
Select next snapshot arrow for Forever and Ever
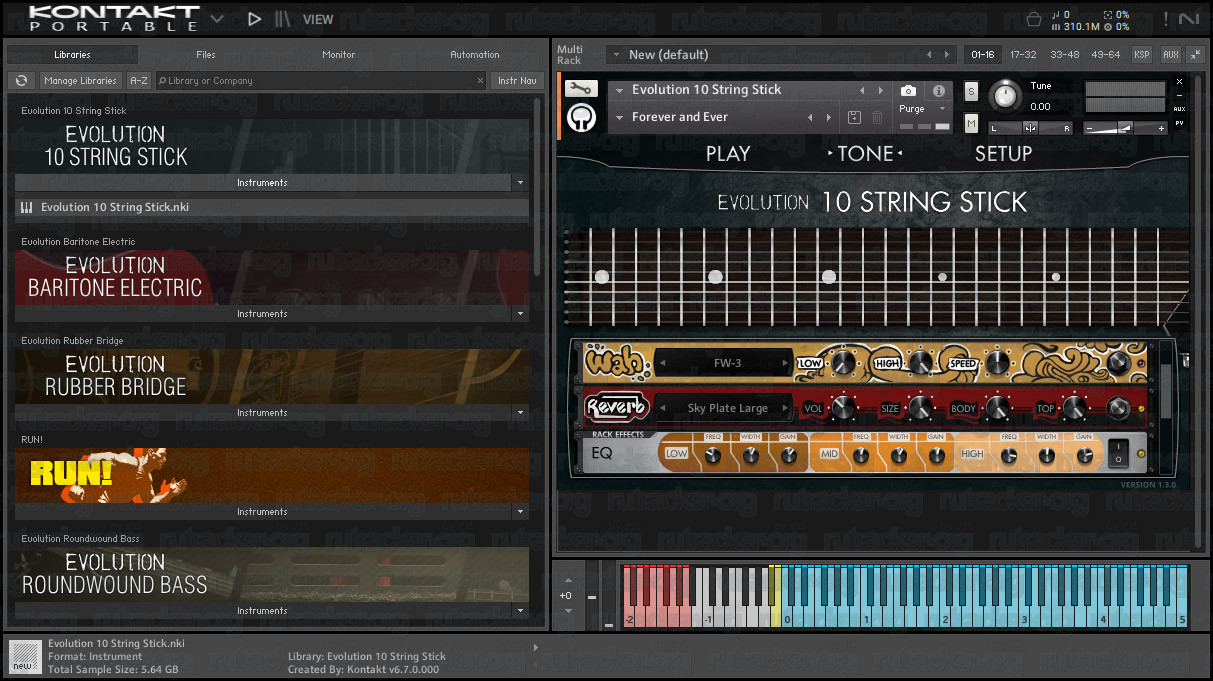829,118
